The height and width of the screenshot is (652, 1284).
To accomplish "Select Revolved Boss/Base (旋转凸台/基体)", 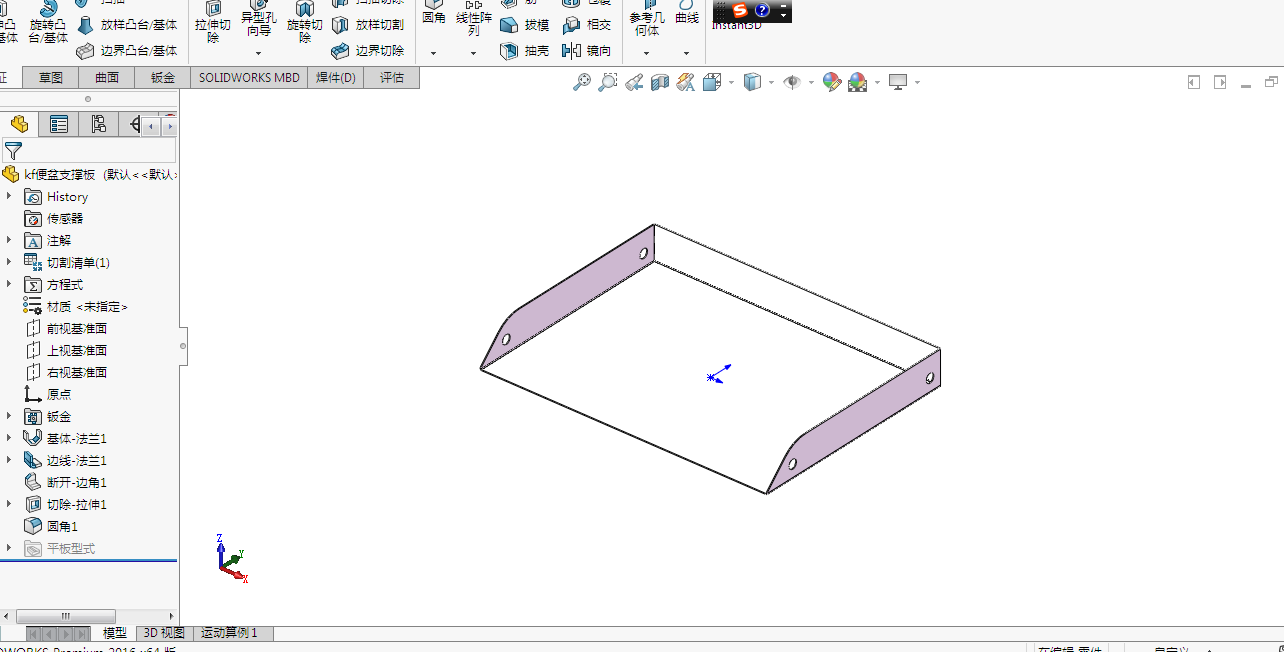I will (48, 22).
